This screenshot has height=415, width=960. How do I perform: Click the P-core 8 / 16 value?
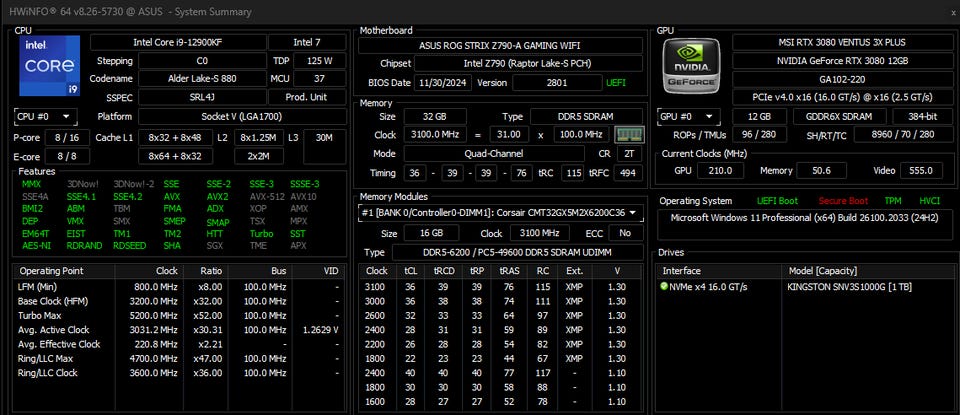[69, 137]
